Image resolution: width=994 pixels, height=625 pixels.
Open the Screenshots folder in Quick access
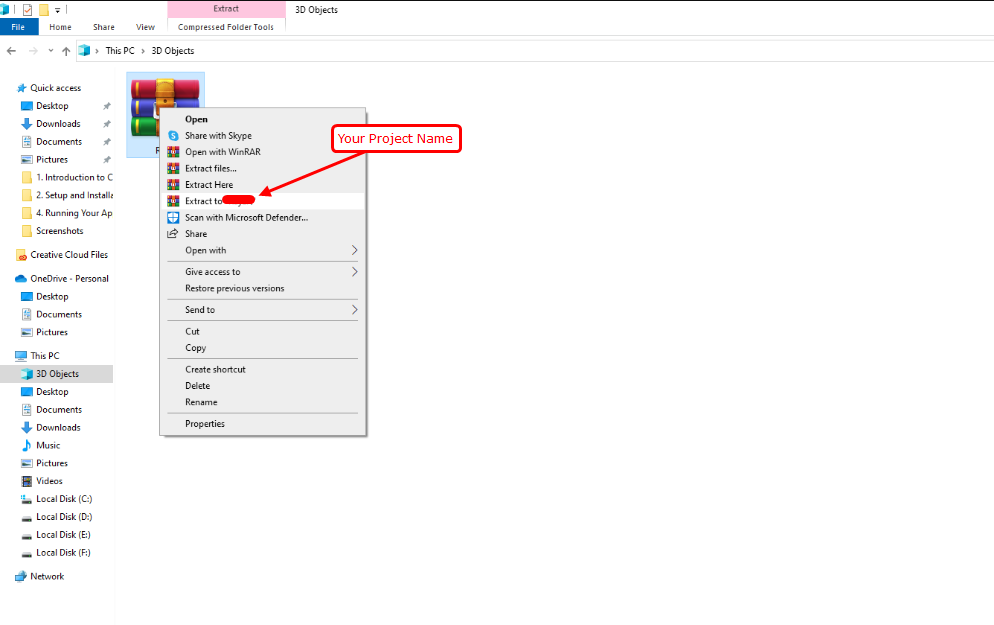click(x=59, y=231)
